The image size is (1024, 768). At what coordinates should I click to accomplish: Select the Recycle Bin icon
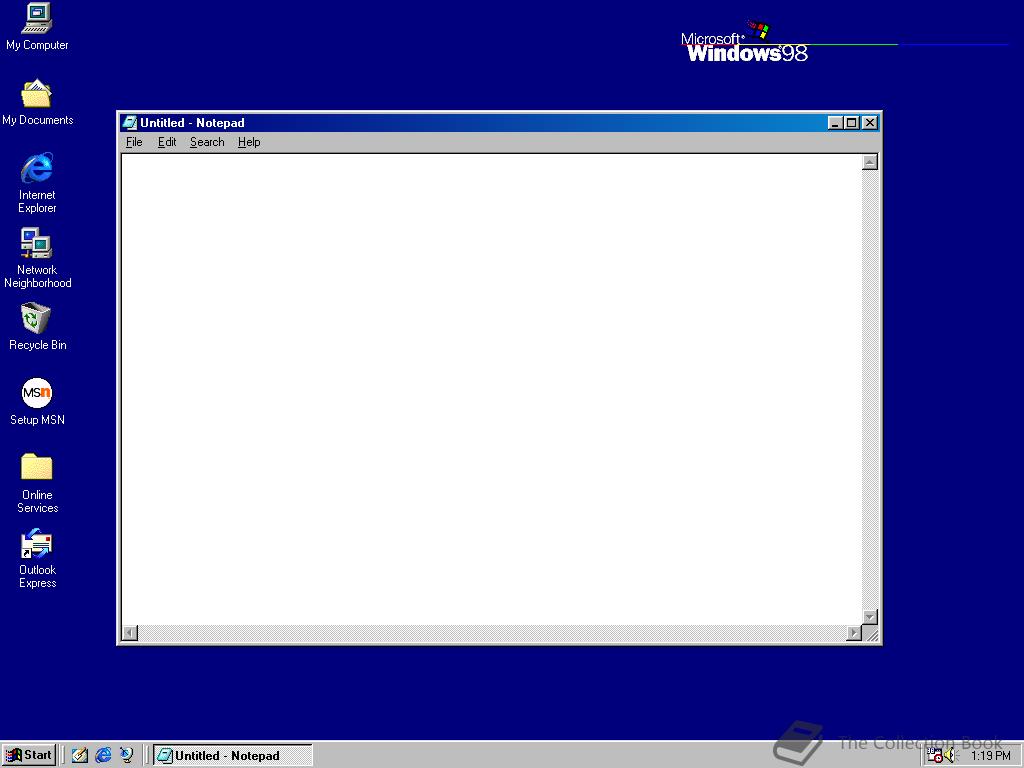(x=37, y=326)
